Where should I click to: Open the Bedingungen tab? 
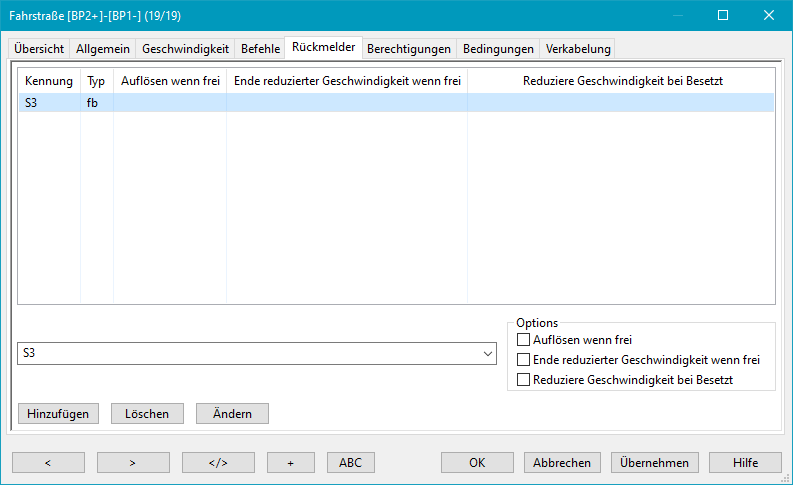(x=498, y=48)
